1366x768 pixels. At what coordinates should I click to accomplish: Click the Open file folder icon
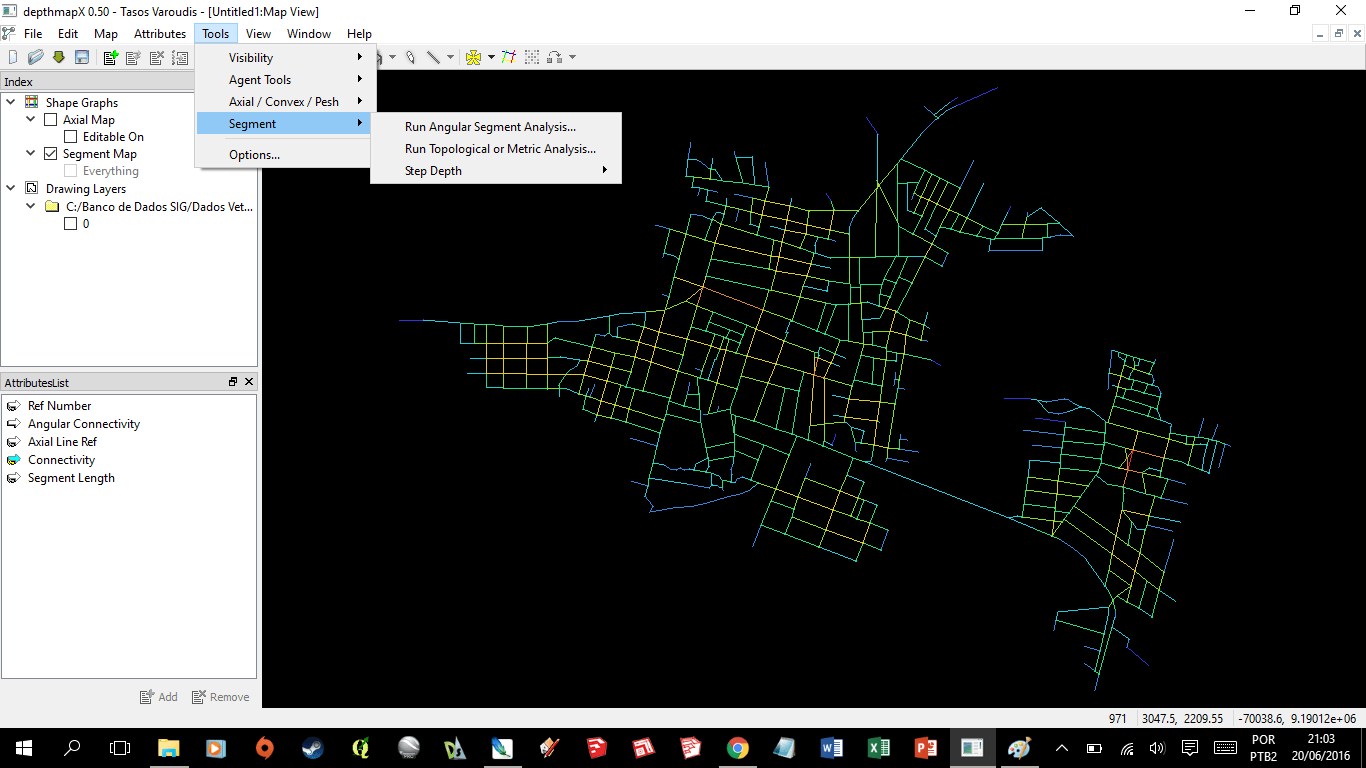coord(35,57)
